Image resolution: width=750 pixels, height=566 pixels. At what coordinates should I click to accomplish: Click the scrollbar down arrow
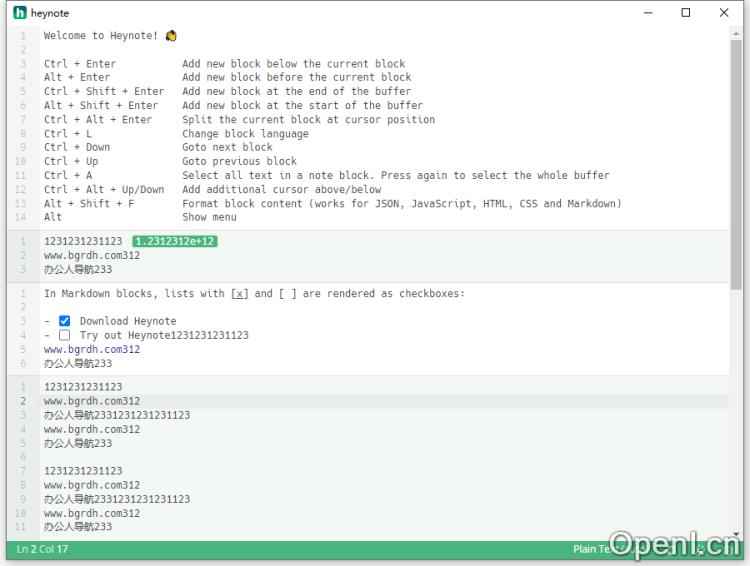click(x=736, y=534)
